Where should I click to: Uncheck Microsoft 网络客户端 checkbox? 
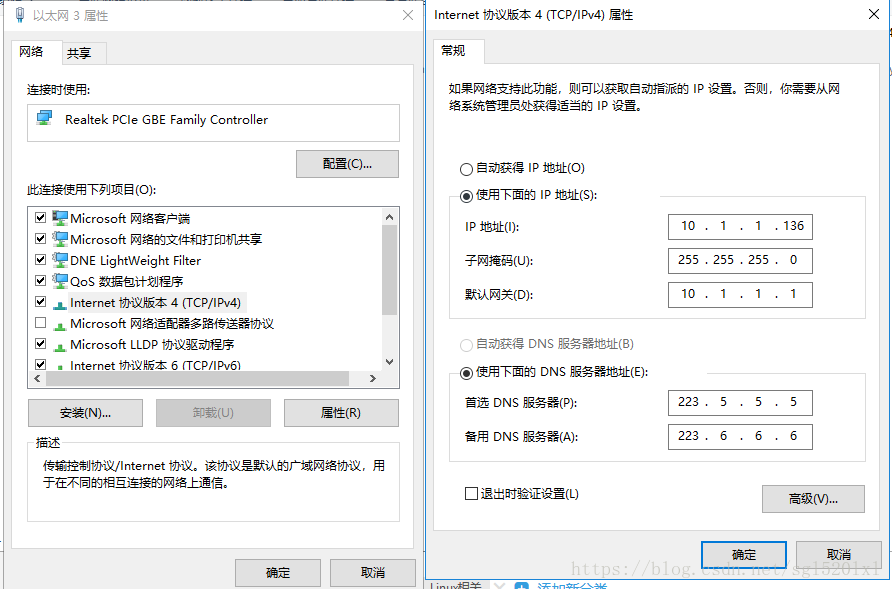[40, 217]
